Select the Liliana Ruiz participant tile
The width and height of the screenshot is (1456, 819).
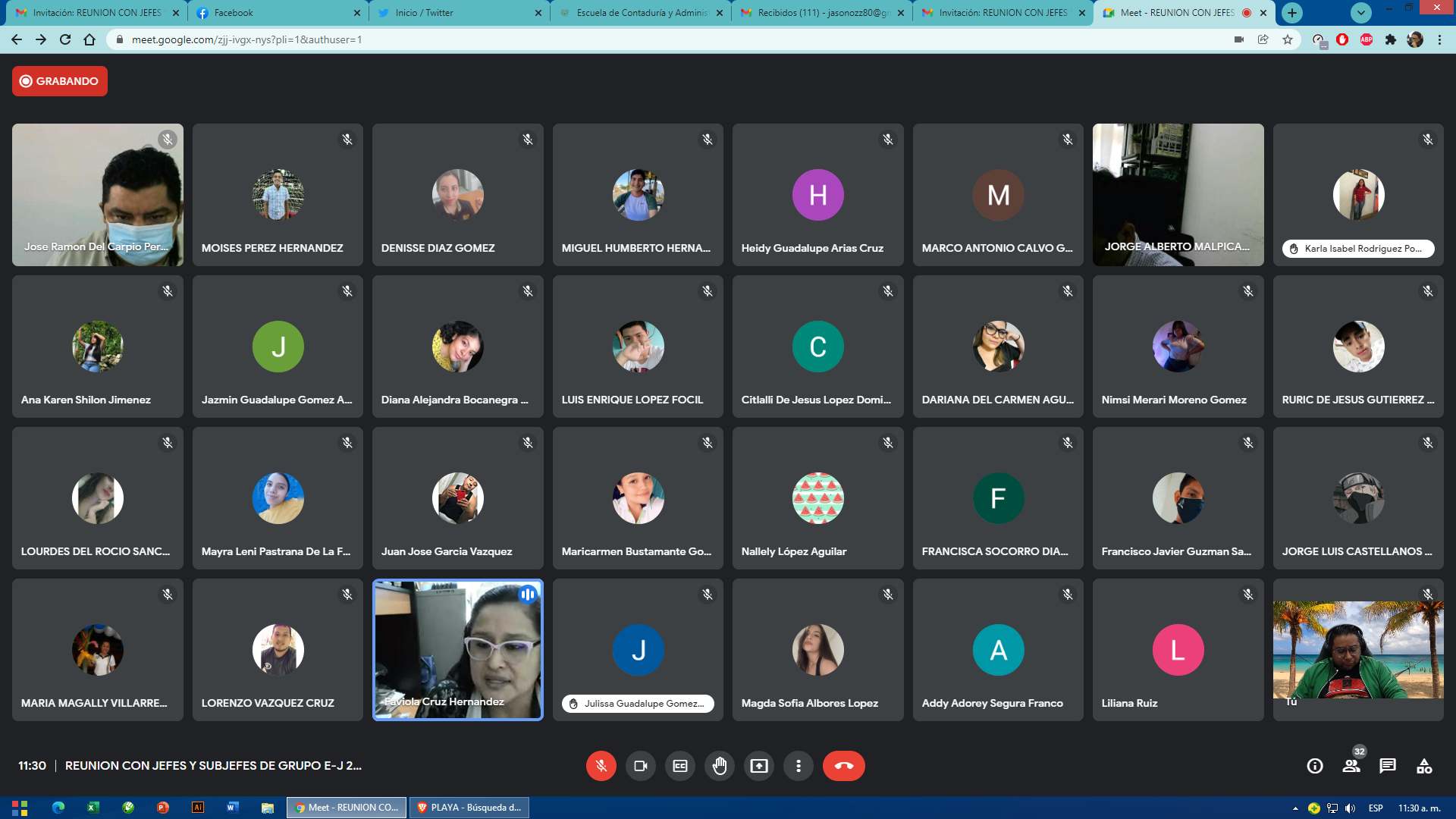[1178, 650]
